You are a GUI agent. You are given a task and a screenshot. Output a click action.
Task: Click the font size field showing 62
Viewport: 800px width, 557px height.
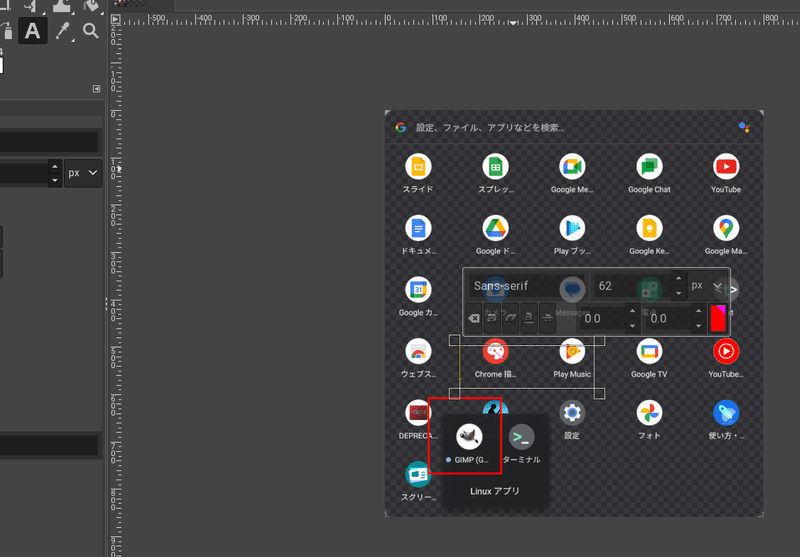coord(633,286)
